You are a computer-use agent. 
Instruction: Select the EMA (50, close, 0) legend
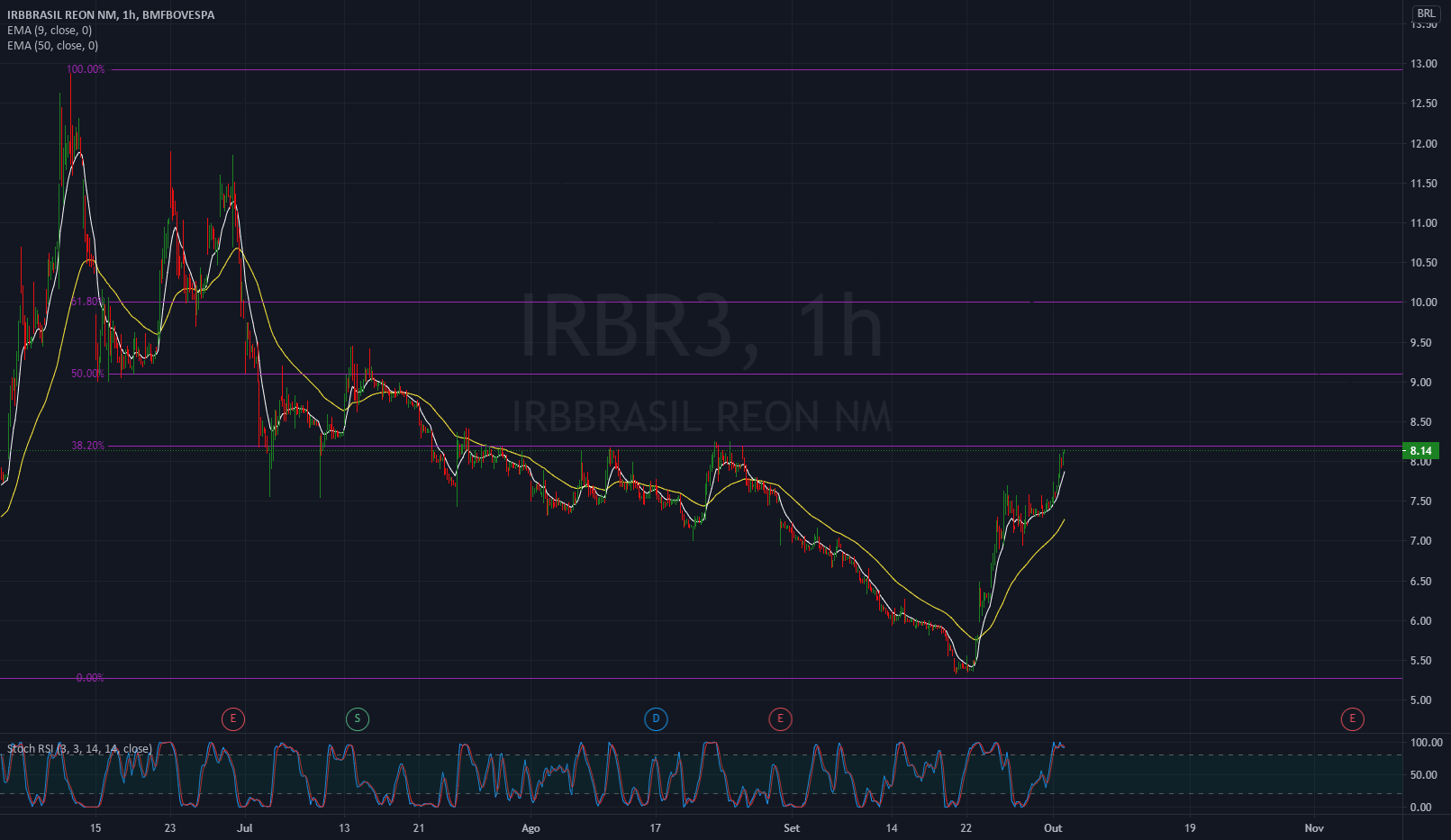tap(53, 46)
